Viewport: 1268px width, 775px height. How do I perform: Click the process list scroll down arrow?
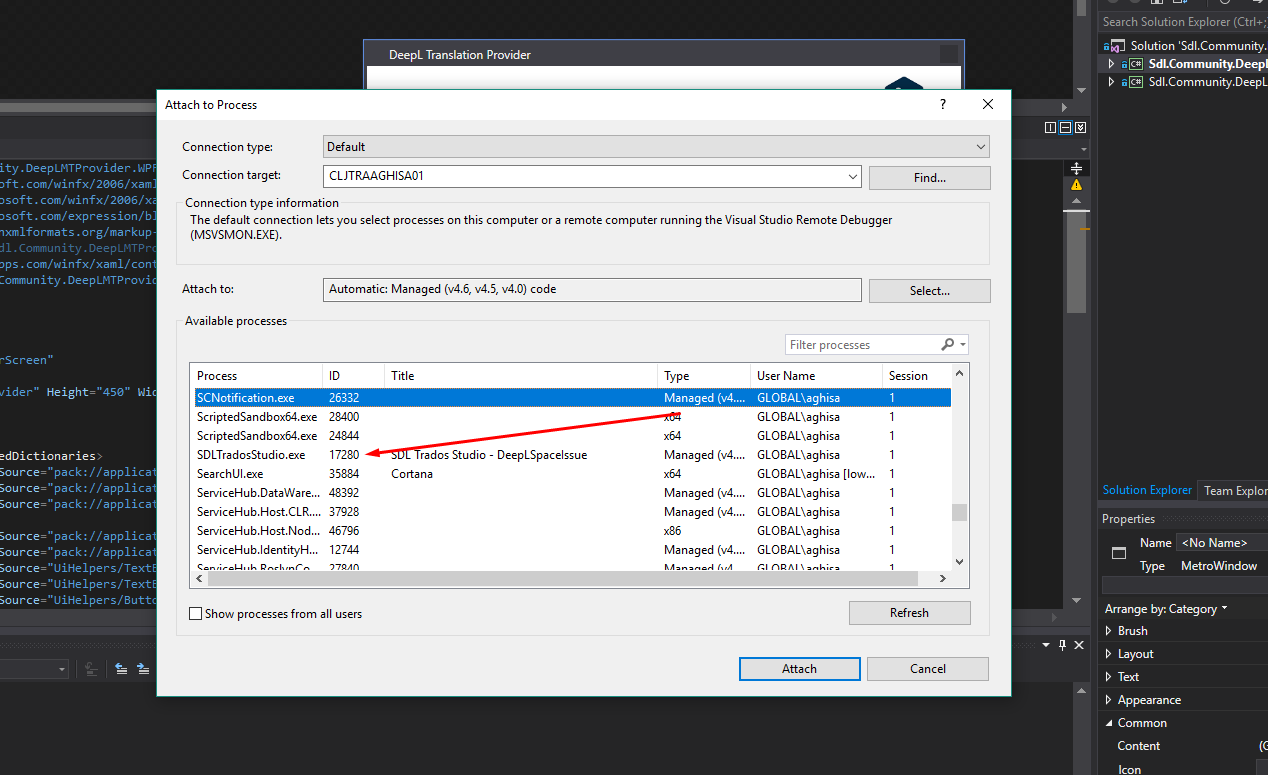coord(959,562)
